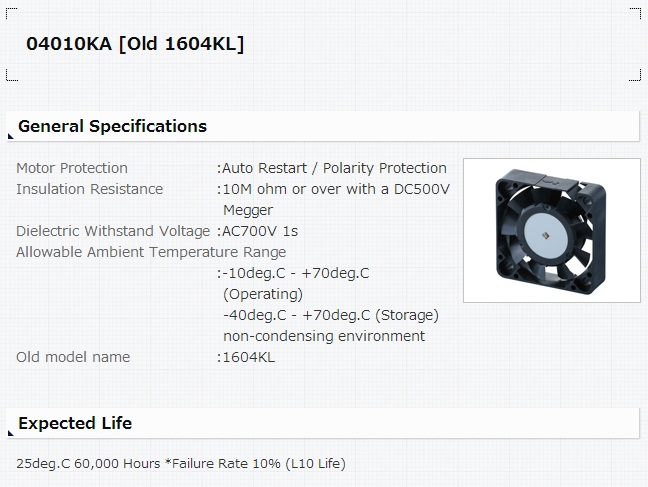Click the bottom-right corner bracket of title box
648x487 pixels.
[635, 75]
